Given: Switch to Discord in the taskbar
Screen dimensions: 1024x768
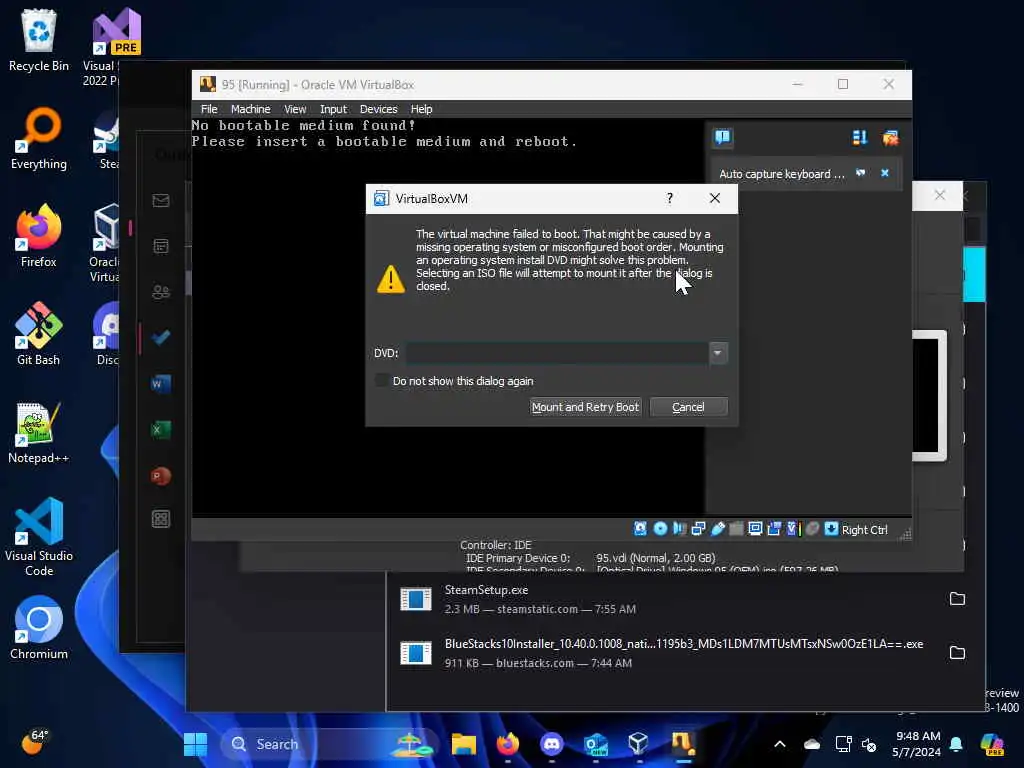Looking at the screenshot, I should [552, 744].
